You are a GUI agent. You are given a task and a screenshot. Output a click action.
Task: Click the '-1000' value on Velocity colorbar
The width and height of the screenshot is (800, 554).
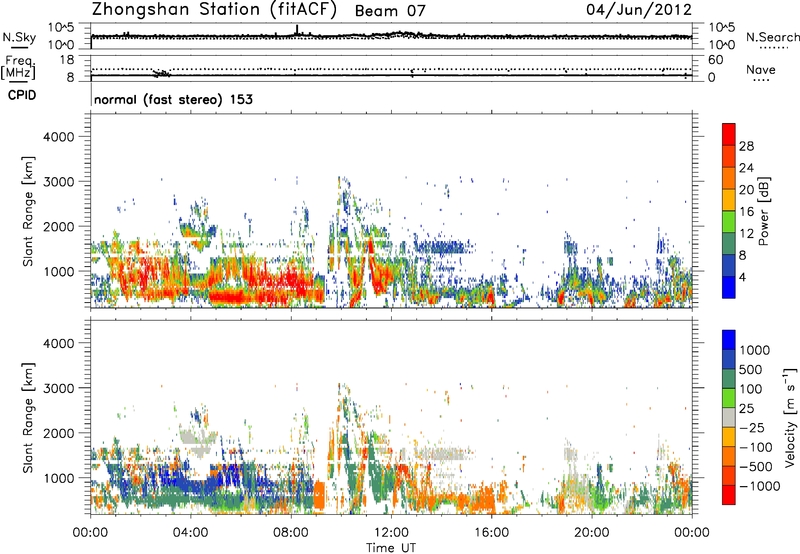760,486
